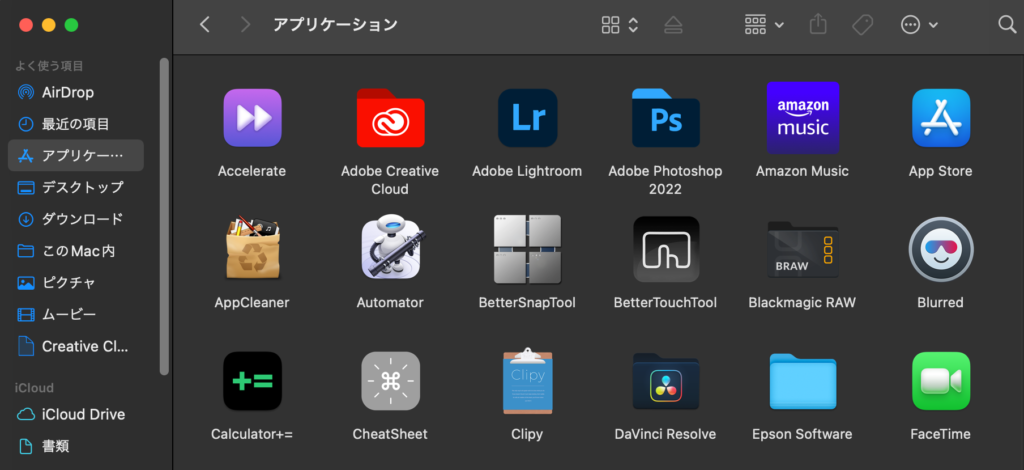Select アプリケーション in the sidebar

(76, 155)
